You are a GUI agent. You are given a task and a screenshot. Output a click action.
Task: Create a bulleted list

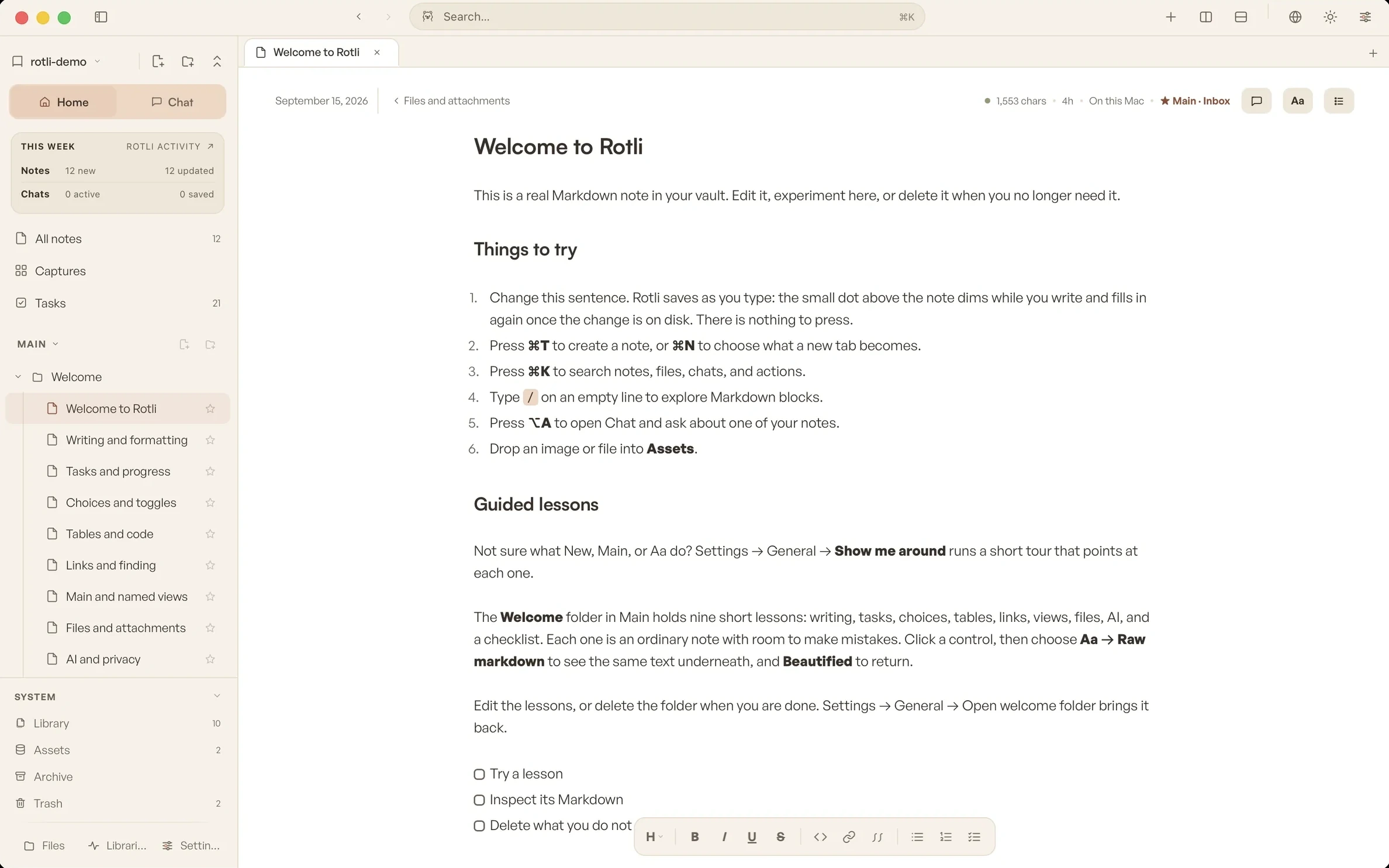pyautogui.click(x=917, y=836)
